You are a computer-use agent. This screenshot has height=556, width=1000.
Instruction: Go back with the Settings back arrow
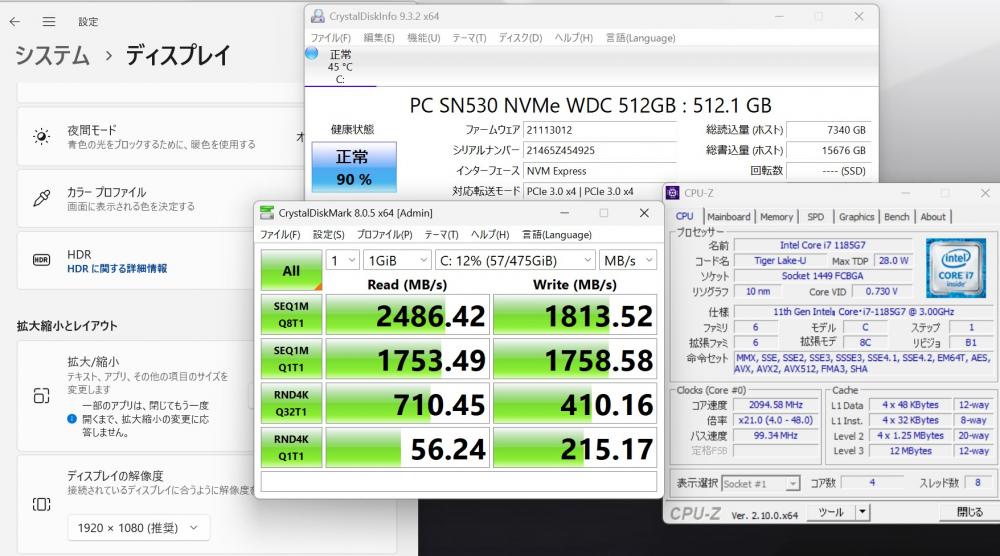(15, 22)
